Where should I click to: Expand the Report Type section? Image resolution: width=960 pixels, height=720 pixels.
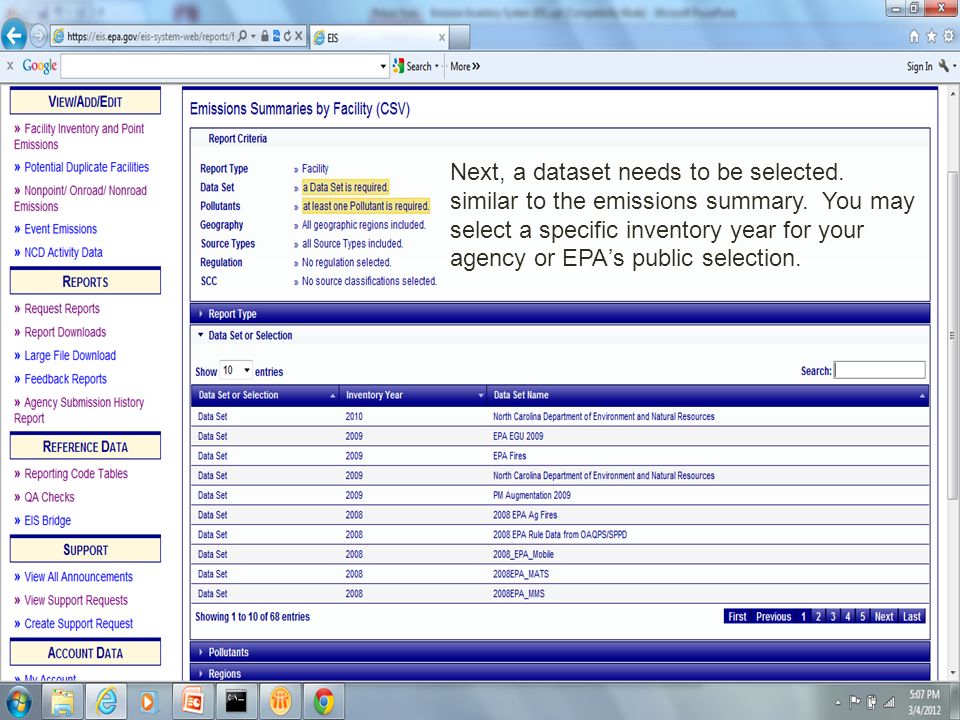[x=560, y=313]
